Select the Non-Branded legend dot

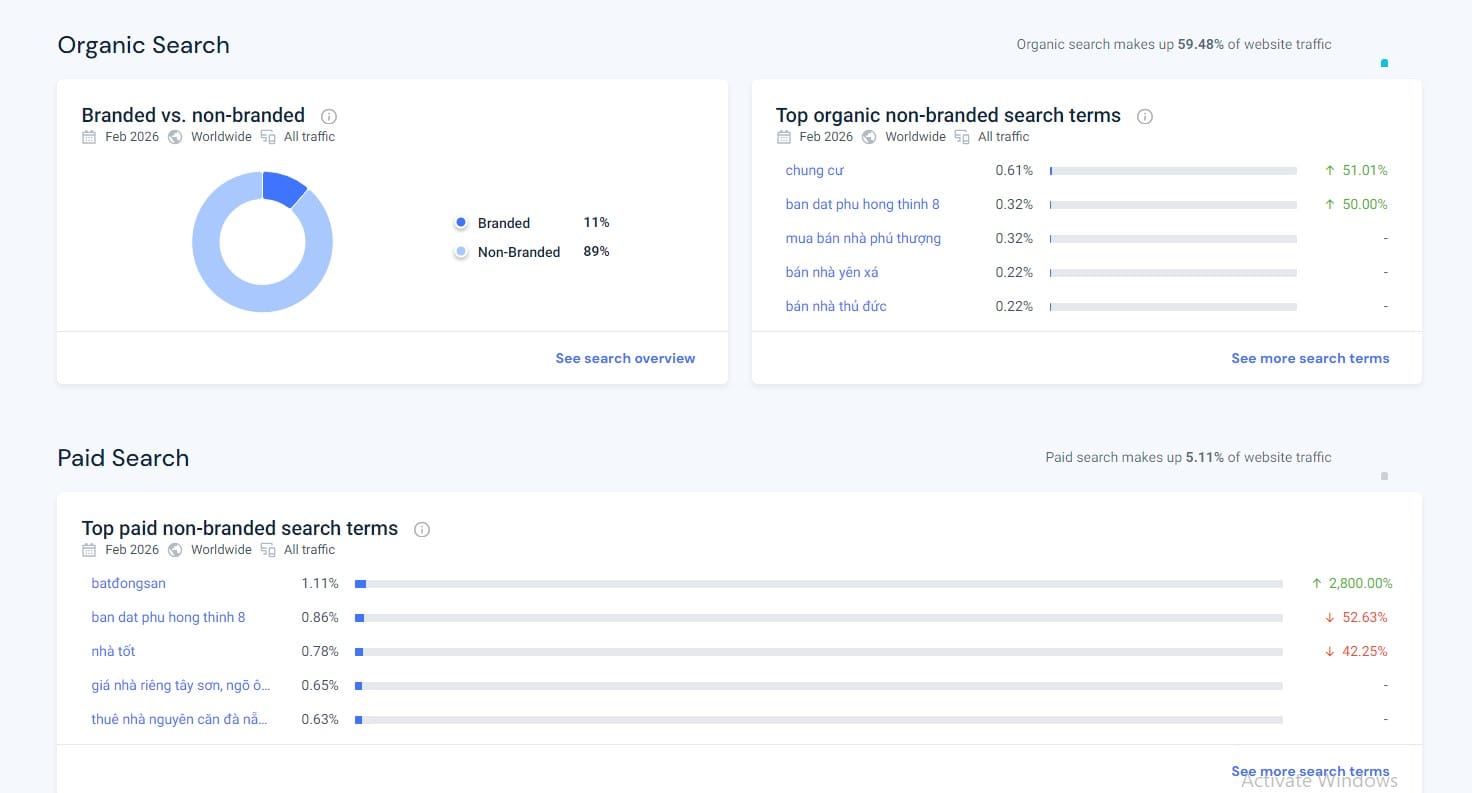tap(460, 252)
